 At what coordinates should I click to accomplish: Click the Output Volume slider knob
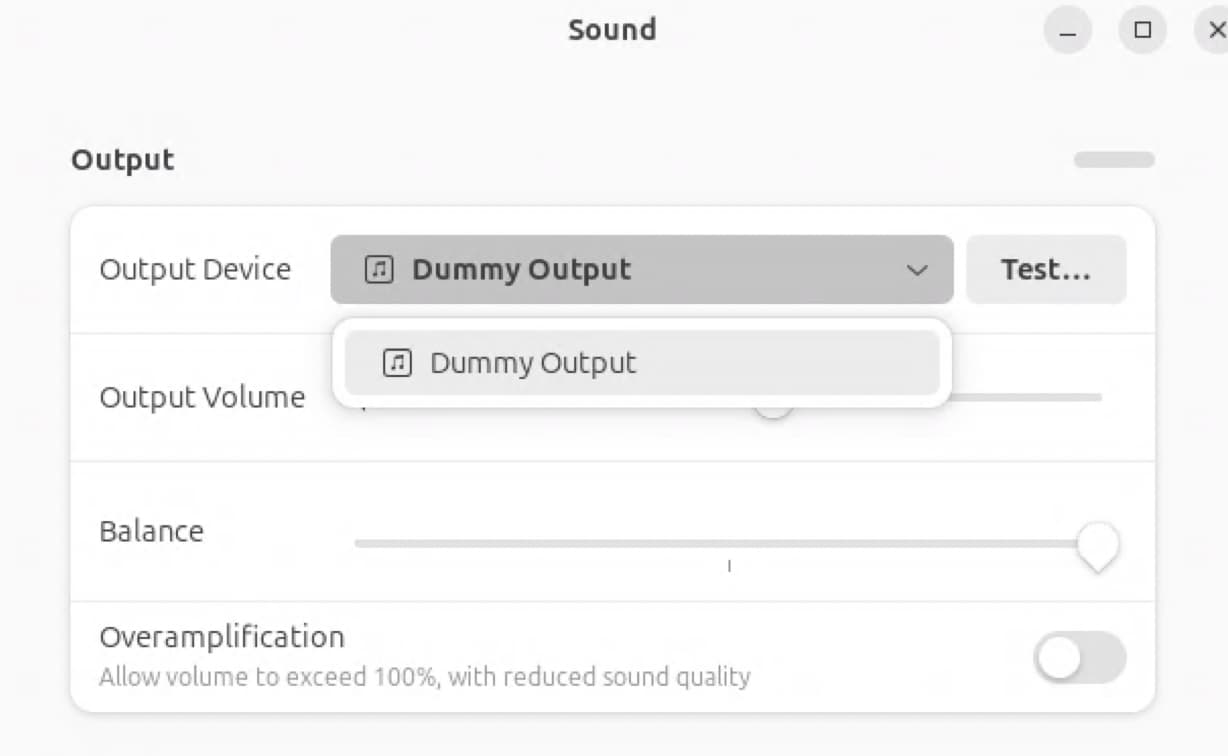pyautogui.click(x=773, y=408)
